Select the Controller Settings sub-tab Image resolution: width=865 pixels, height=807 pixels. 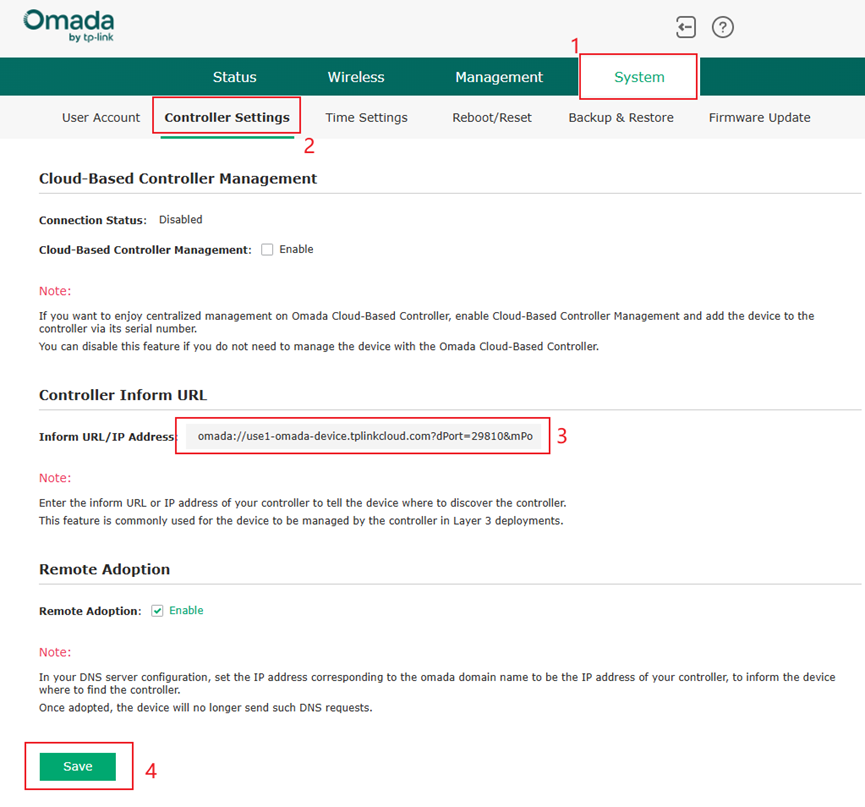(x=227, y=118)
